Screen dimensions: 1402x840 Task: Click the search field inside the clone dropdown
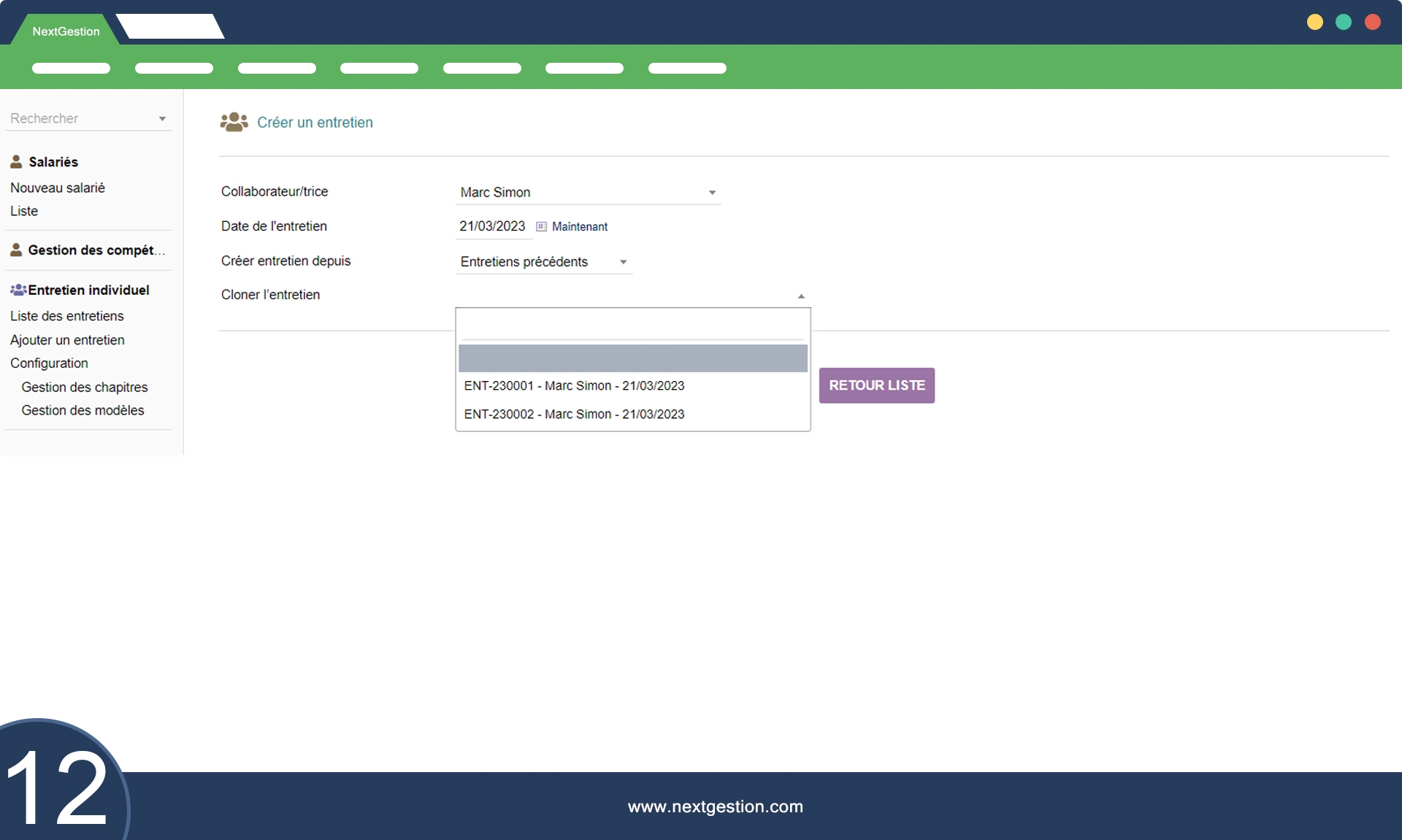pos(632,328)
